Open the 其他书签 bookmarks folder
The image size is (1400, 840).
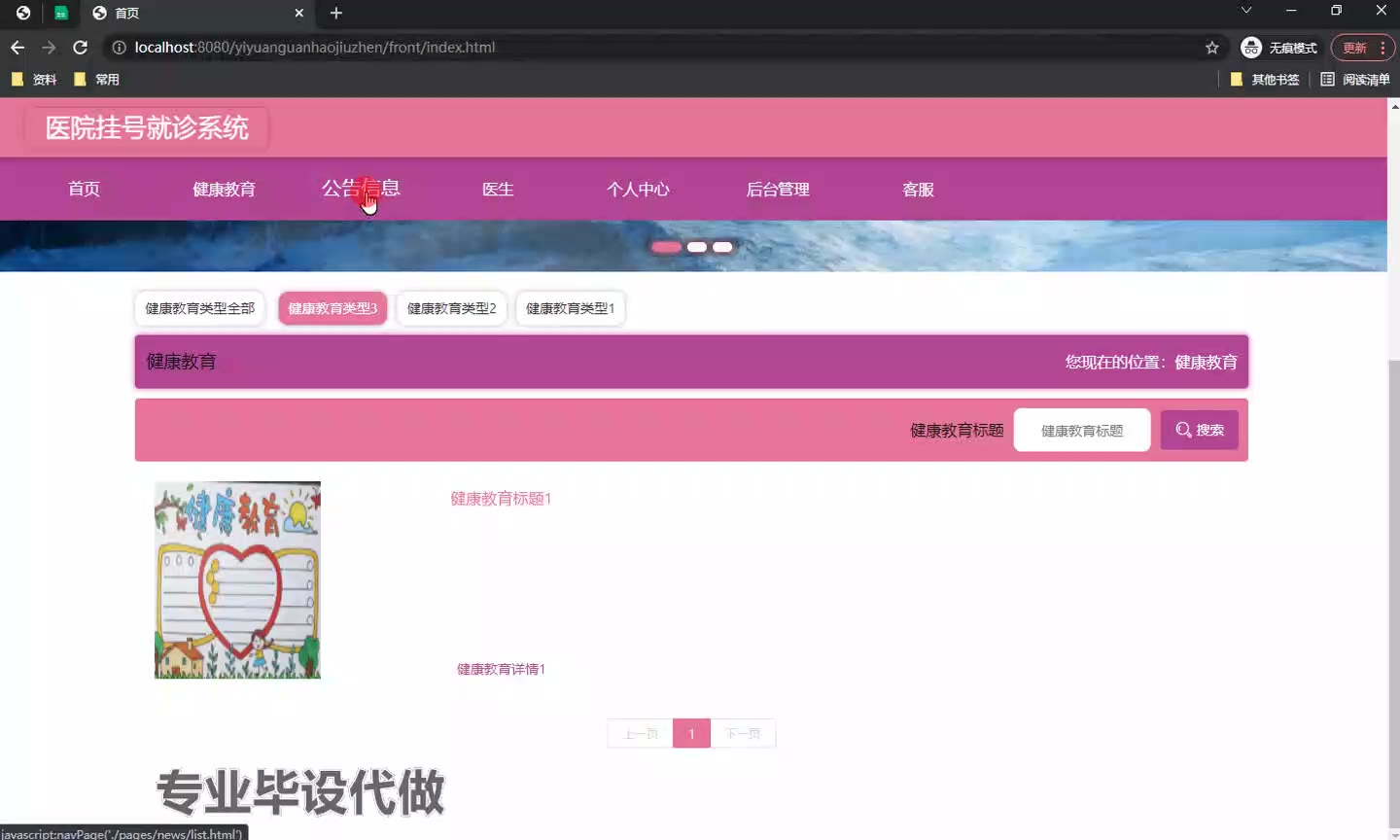(1264, 79)
